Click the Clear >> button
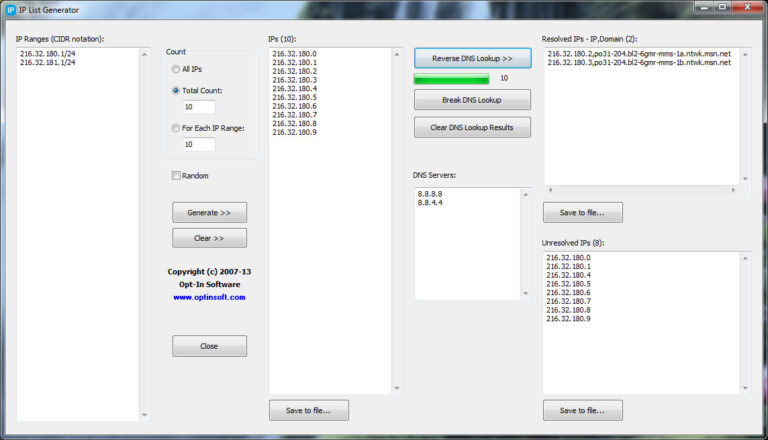This screenshot has width=768, height=440. click(209, 238)
